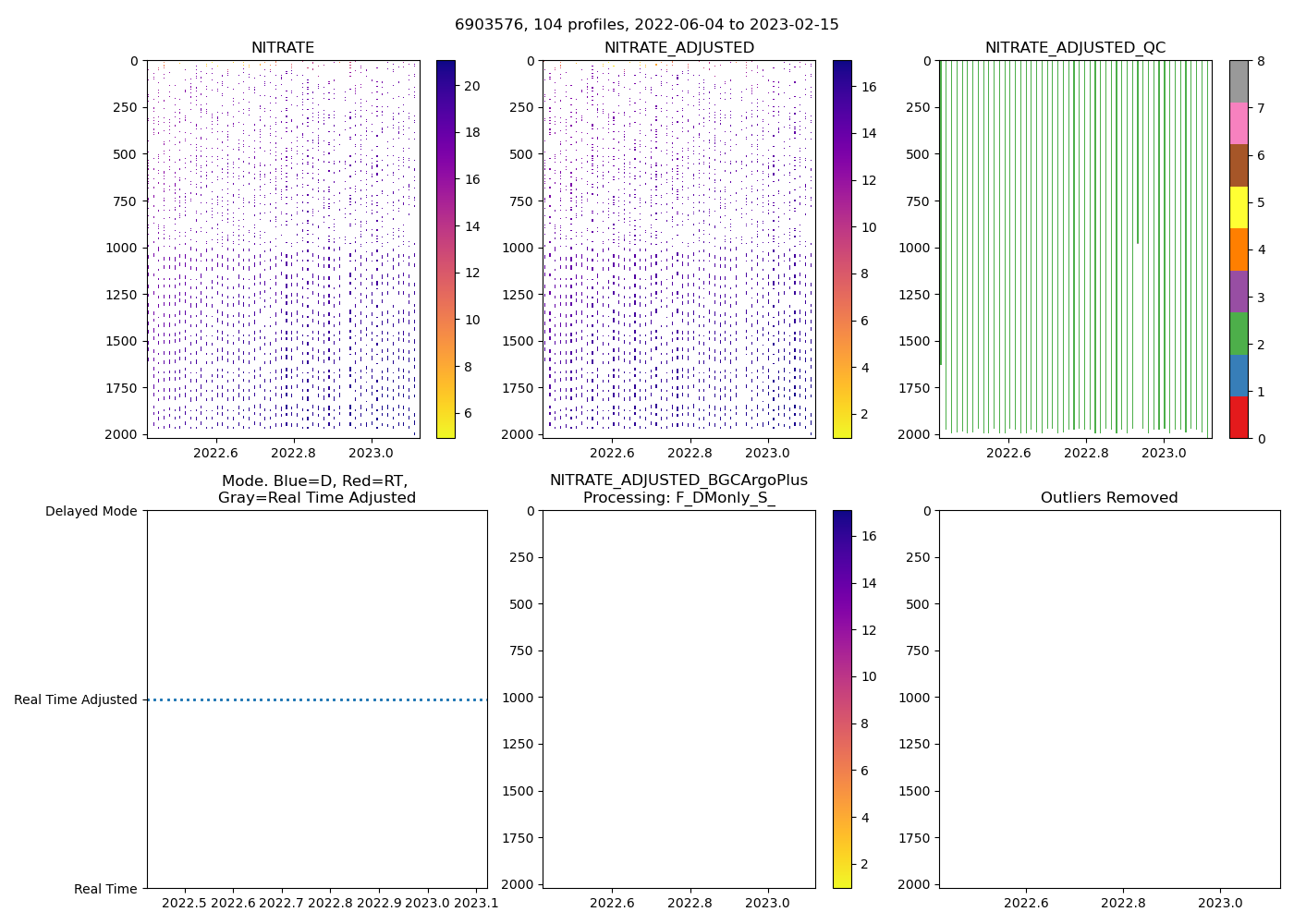Click the Real Time label at bottom-left
The image size is (1294, 924).
coord(105,889)
